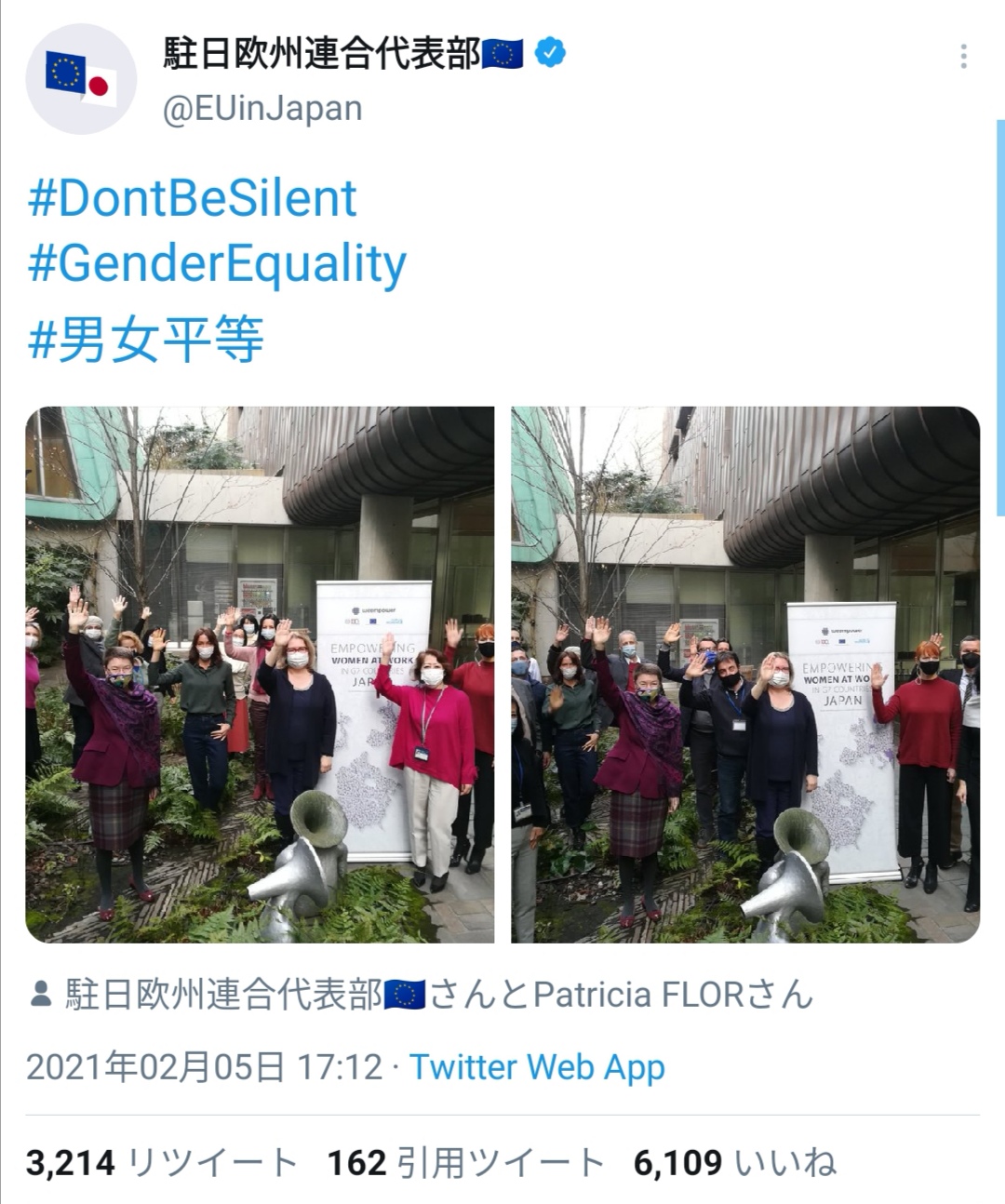Screen dimensions: 1005x1204
Task: Open the 2021年02月05日 17:12 timestamp
Action: (x=204, y=1067)
